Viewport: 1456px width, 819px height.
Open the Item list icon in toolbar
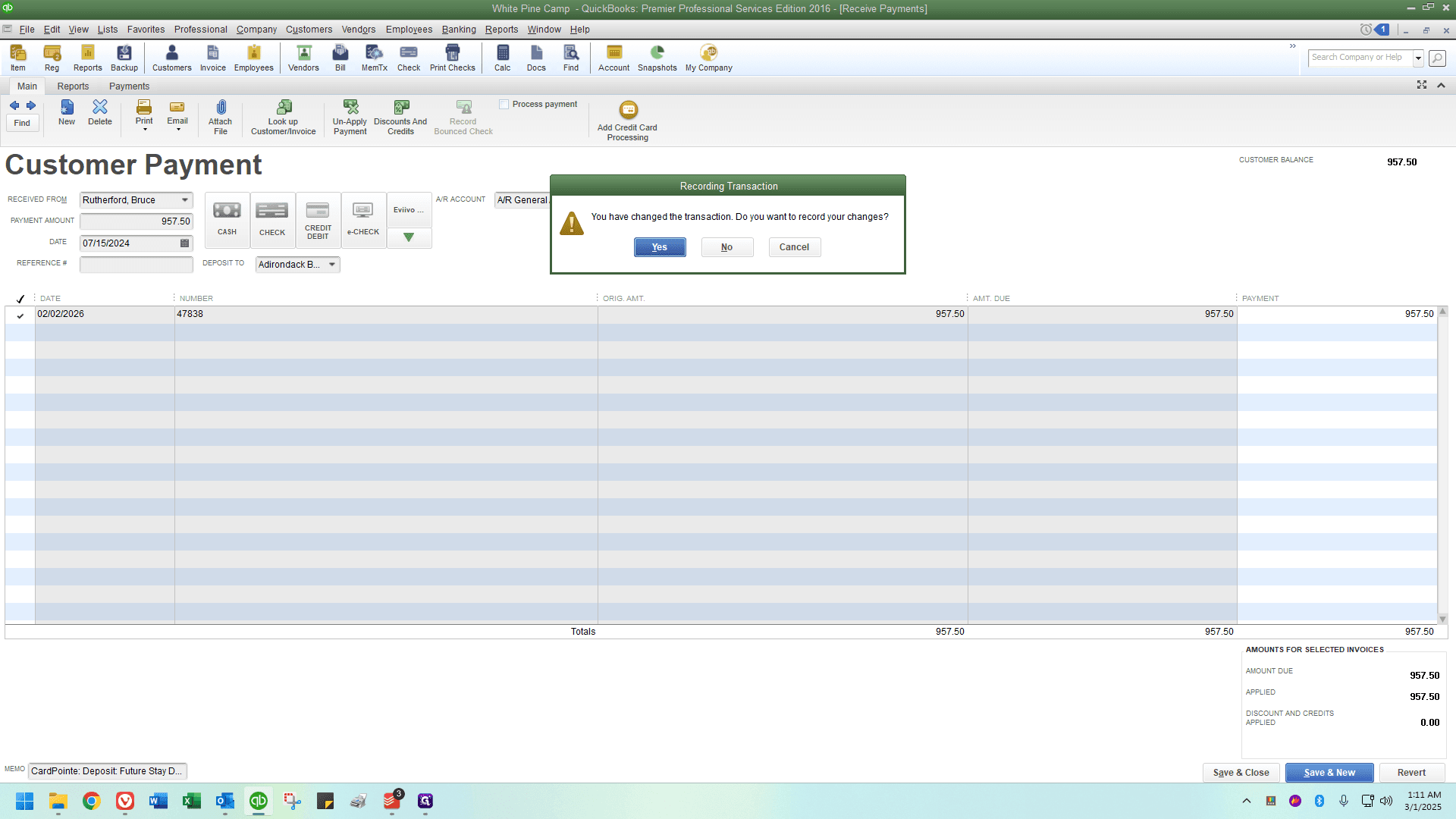coord(18,58)
